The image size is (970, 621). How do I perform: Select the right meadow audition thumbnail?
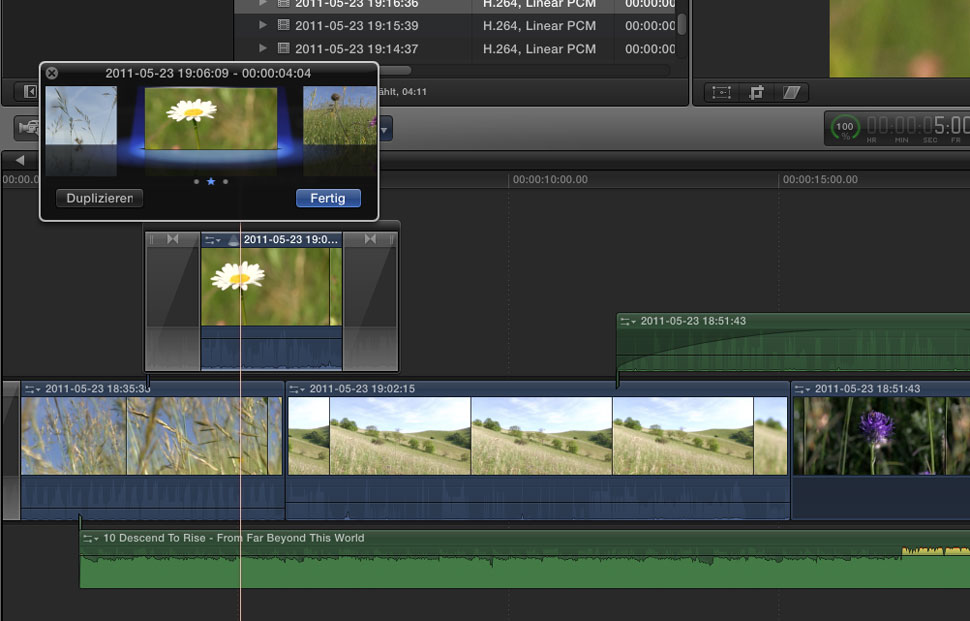click(339, 120)
